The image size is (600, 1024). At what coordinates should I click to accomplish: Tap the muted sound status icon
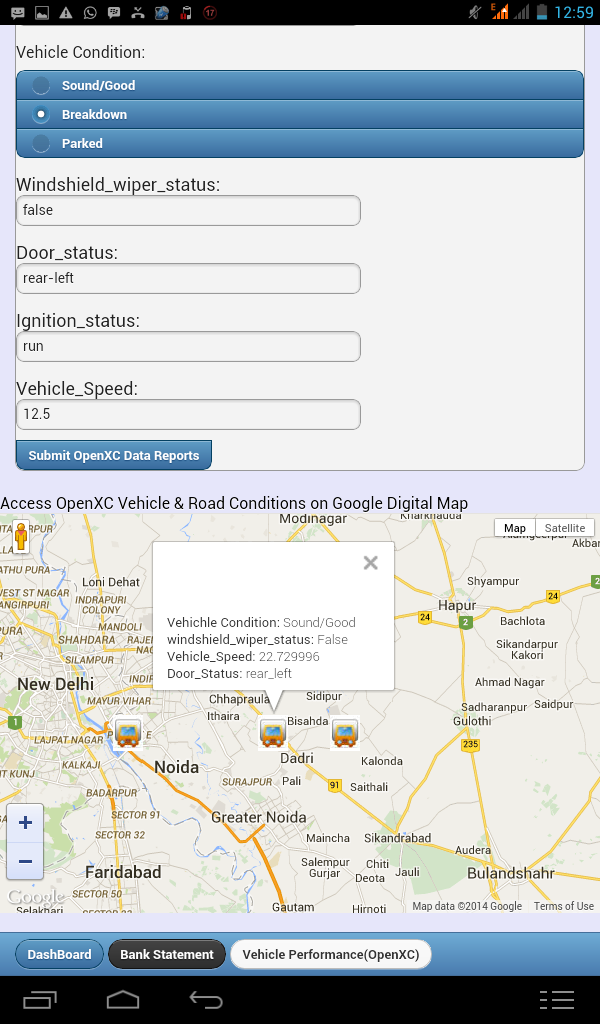(475, 12)
